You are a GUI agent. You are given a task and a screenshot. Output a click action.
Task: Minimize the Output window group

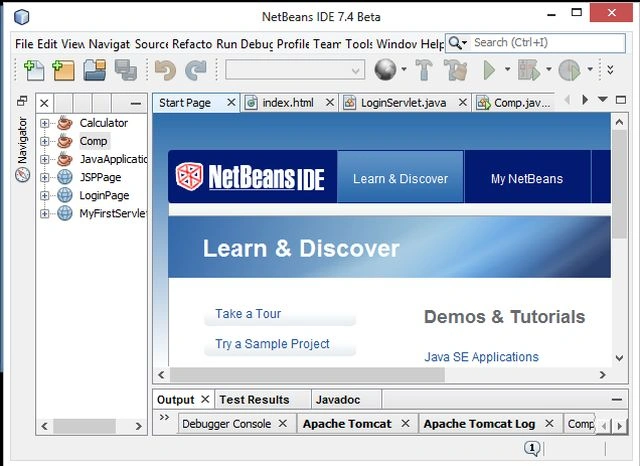[617, 399]
